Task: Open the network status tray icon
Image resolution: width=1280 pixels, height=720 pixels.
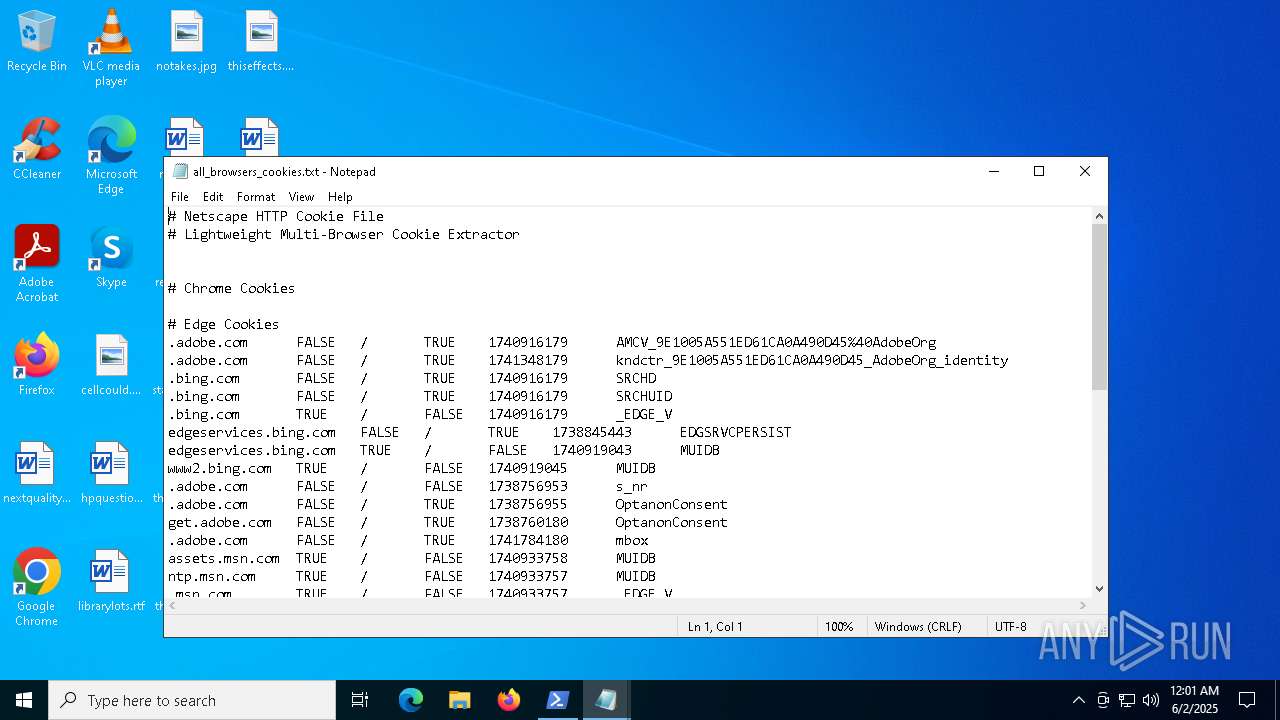Action: (1127, 700)
